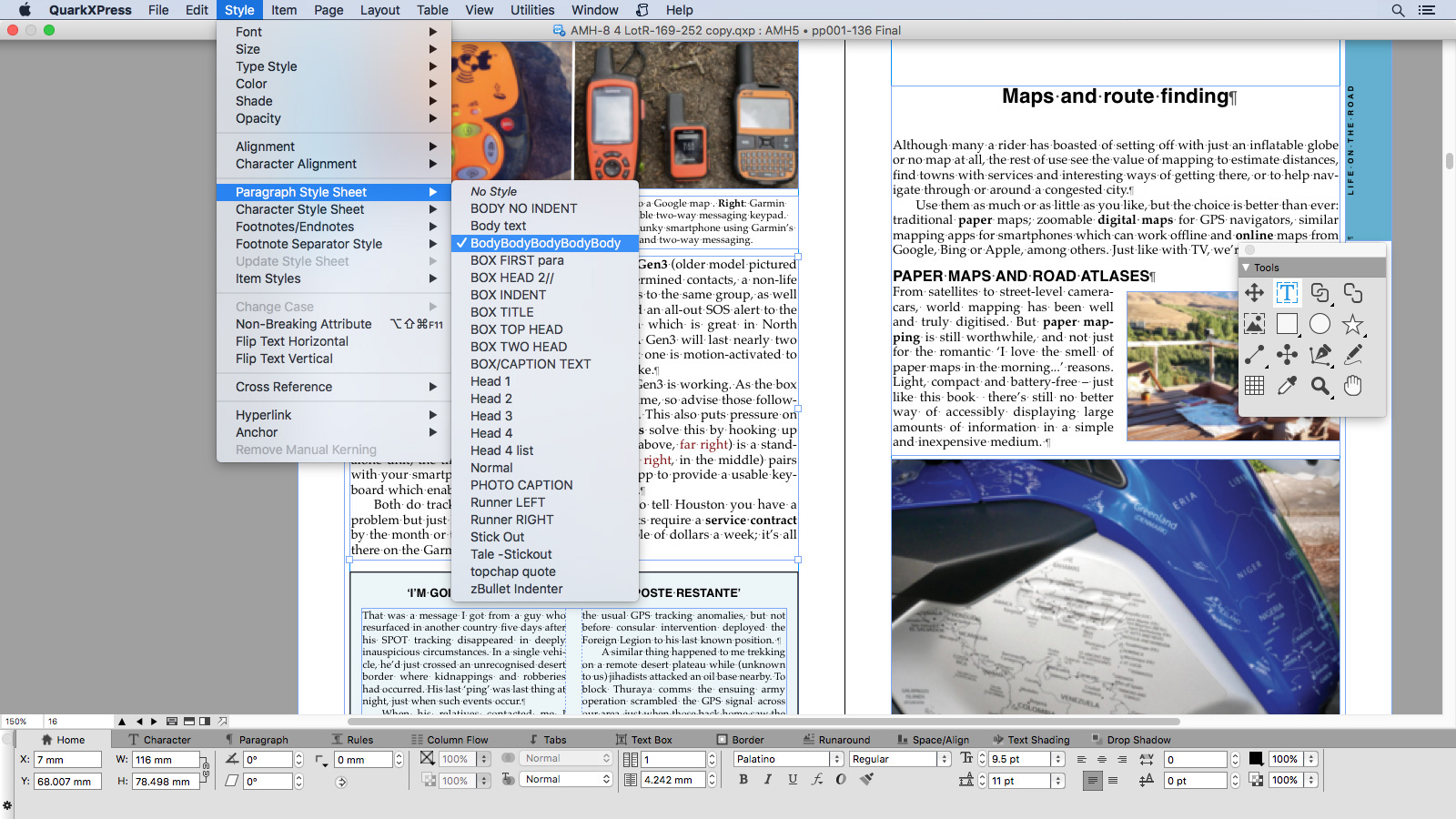
Task: Open the Utilities menu
Action: click(532, 10)
